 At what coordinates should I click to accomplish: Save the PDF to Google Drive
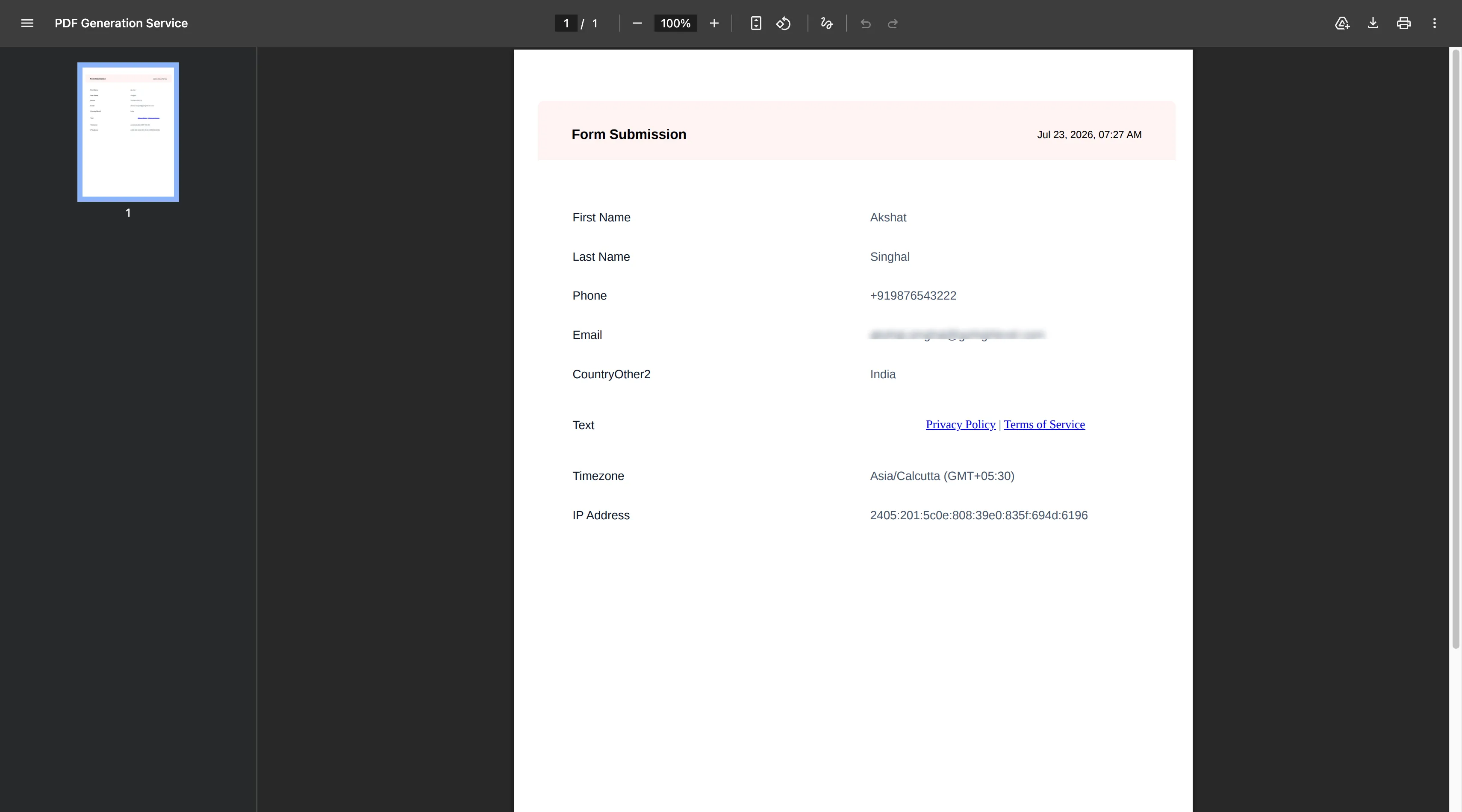pos(1342,23)
